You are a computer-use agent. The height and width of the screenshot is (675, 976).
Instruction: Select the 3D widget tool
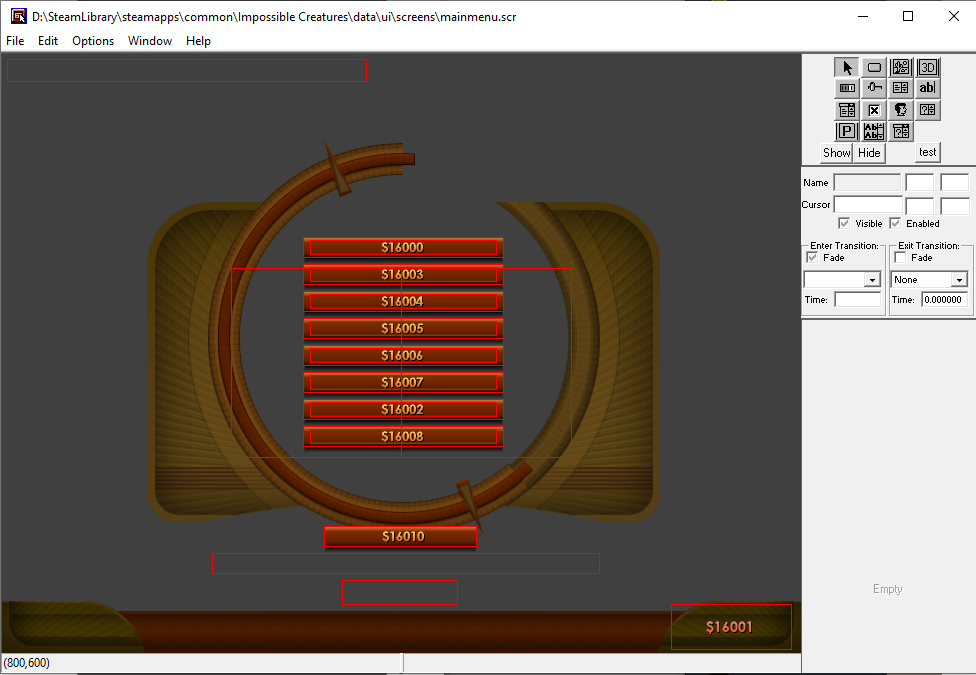click(x=927, y=67)
